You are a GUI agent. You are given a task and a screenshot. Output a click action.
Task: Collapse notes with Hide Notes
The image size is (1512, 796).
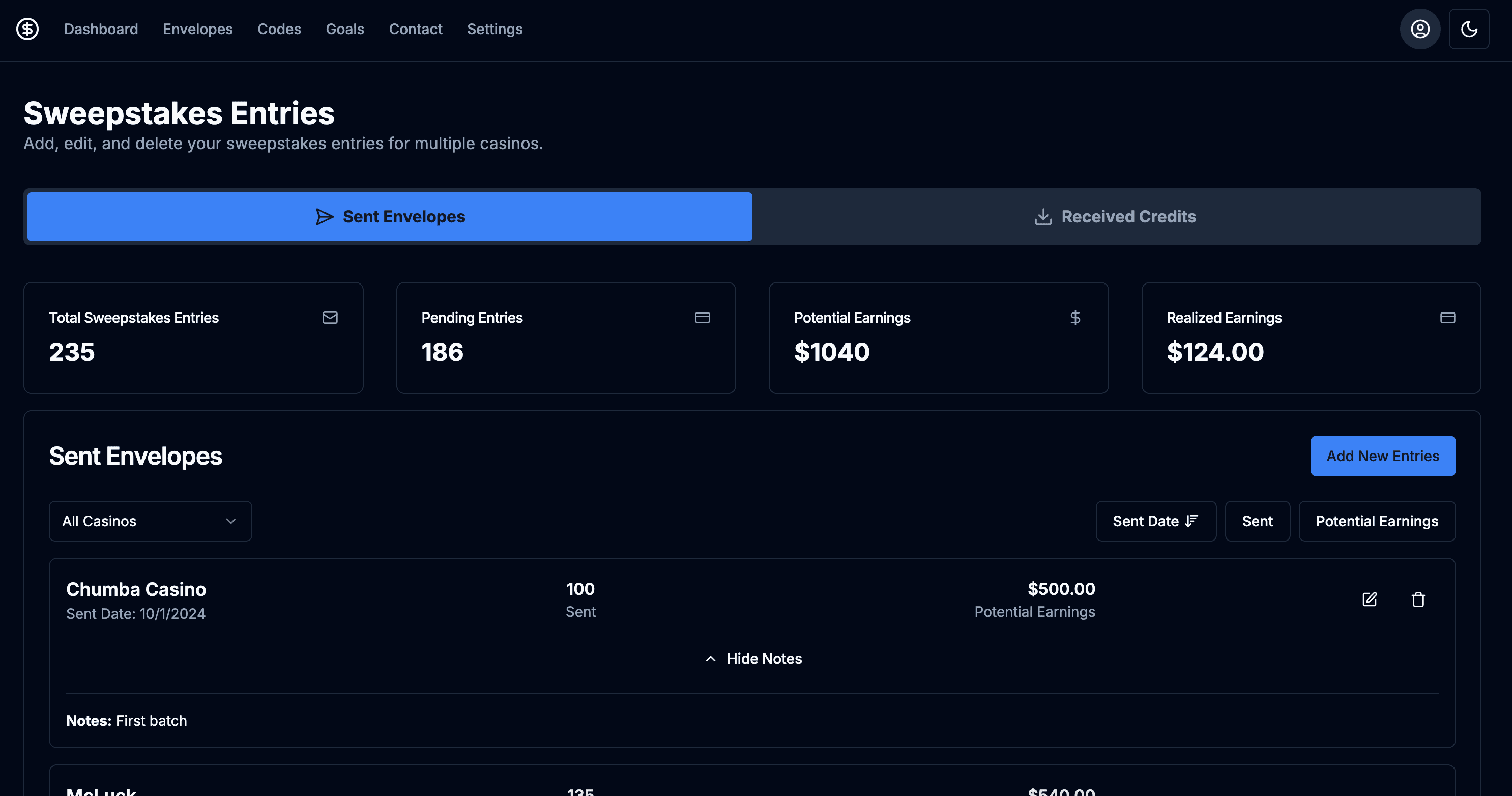[753, 659]
